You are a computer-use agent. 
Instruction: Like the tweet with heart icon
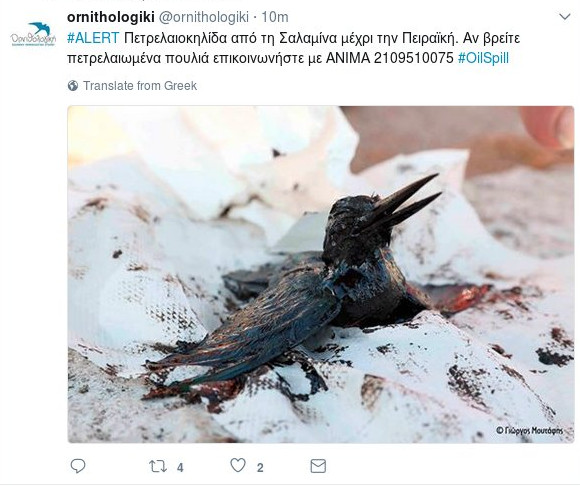coord(238,466)
